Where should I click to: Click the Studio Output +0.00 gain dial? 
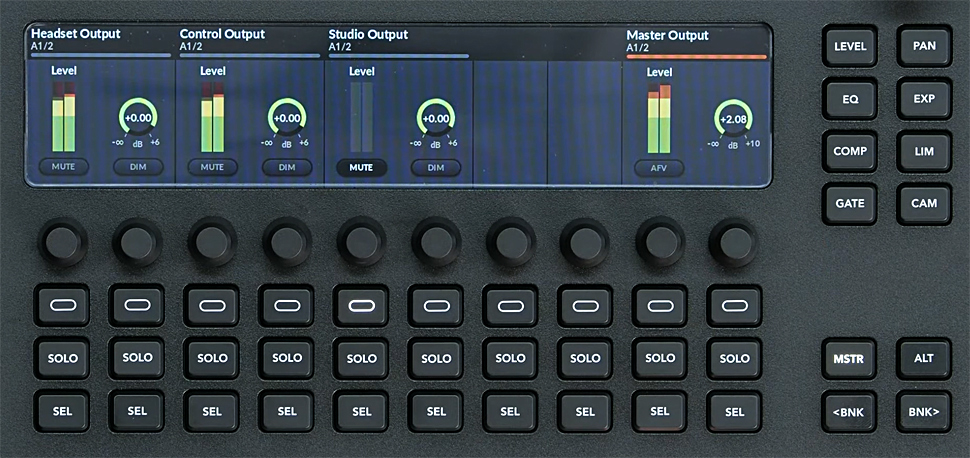click(x=436, y=118)
